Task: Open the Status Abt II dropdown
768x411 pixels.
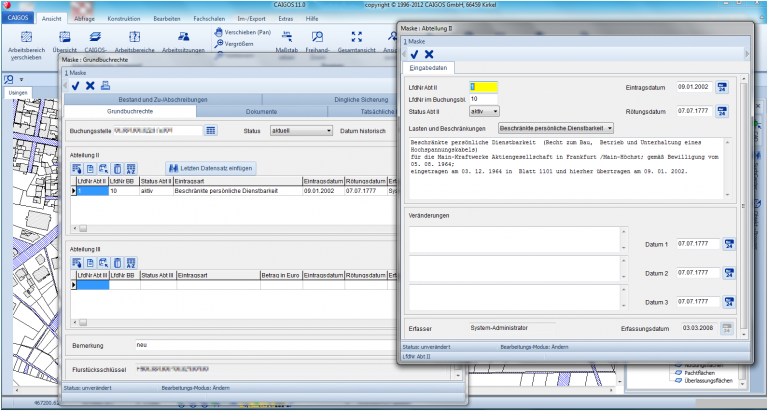Action: click(484, 111)
